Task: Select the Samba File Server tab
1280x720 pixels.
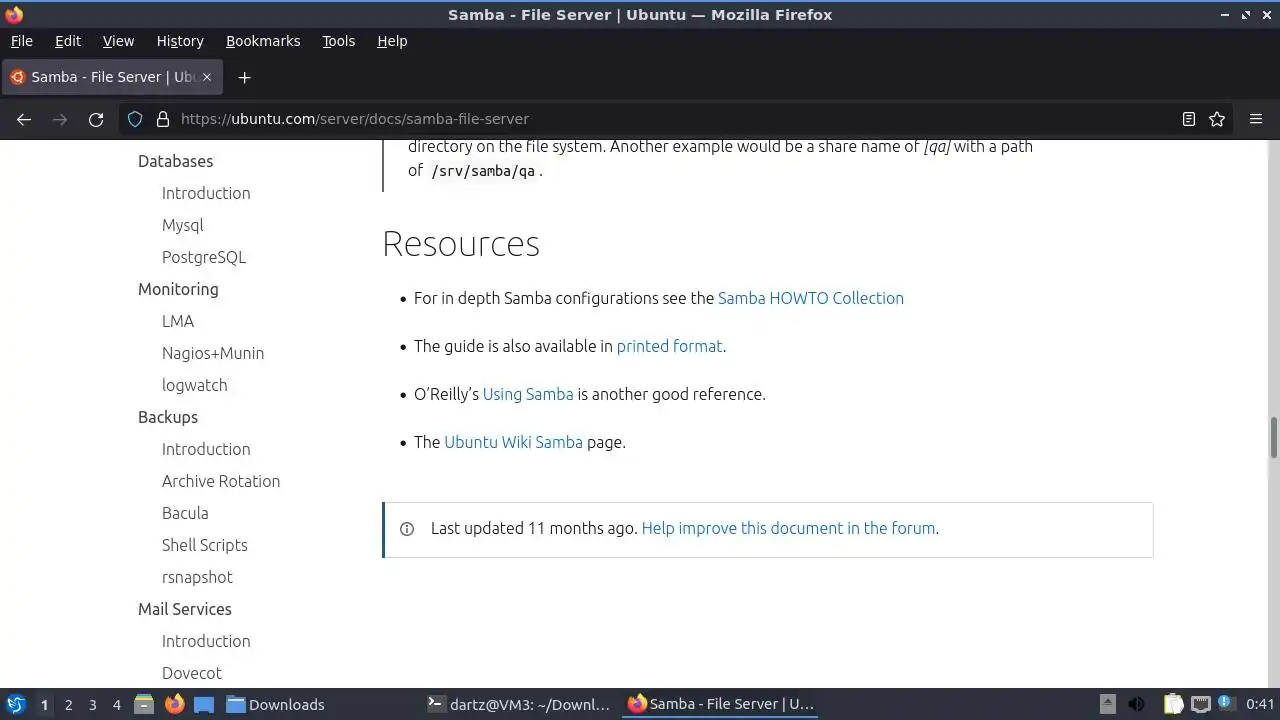Action: click(110, 77)
